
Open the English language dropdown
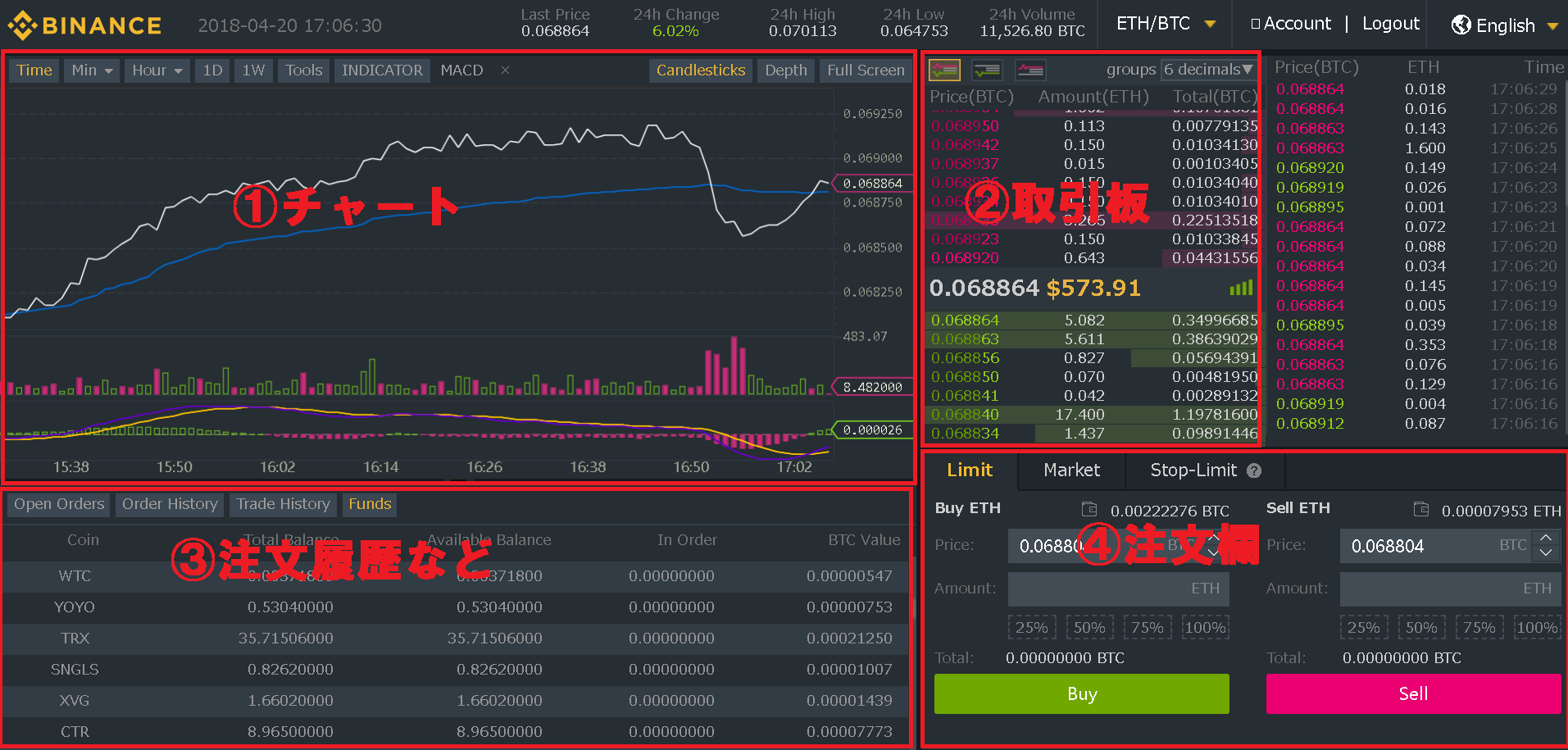1505,25
